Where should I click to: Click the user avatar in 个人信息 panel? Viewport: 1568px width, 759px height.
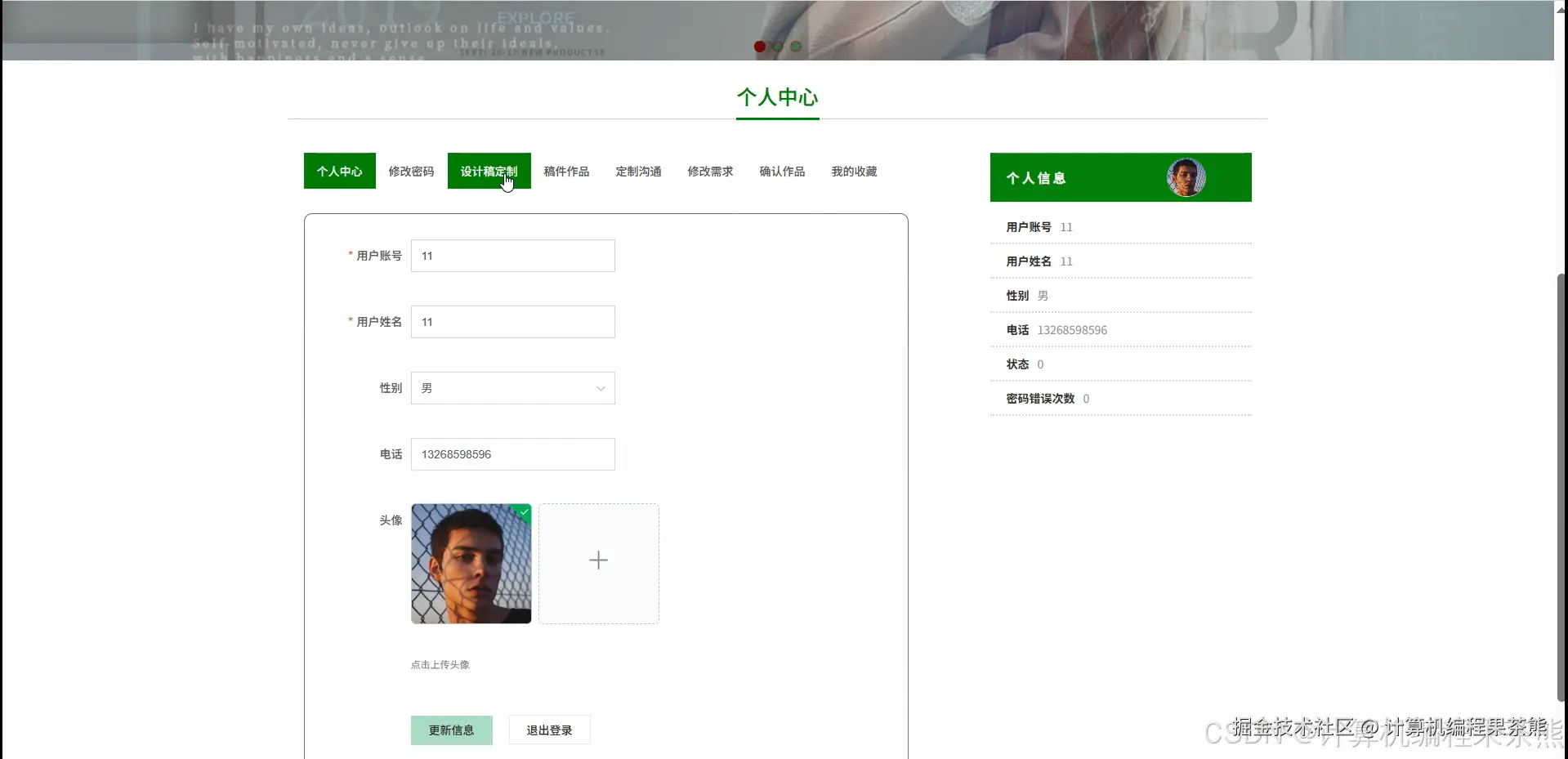pyautogui.click(x=1186, y=176)
